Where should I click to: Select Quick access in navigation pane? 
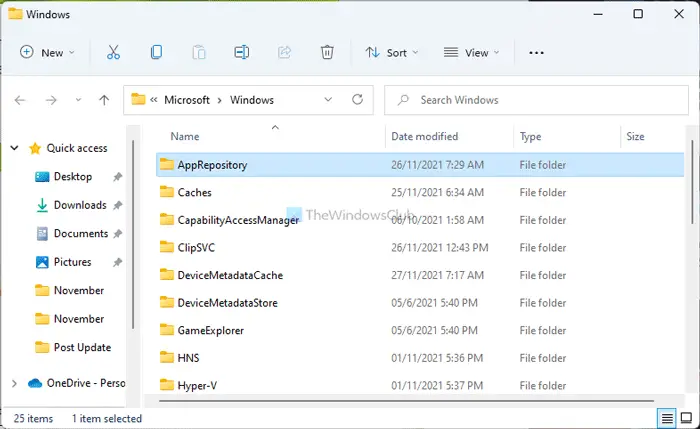(77, 148)
